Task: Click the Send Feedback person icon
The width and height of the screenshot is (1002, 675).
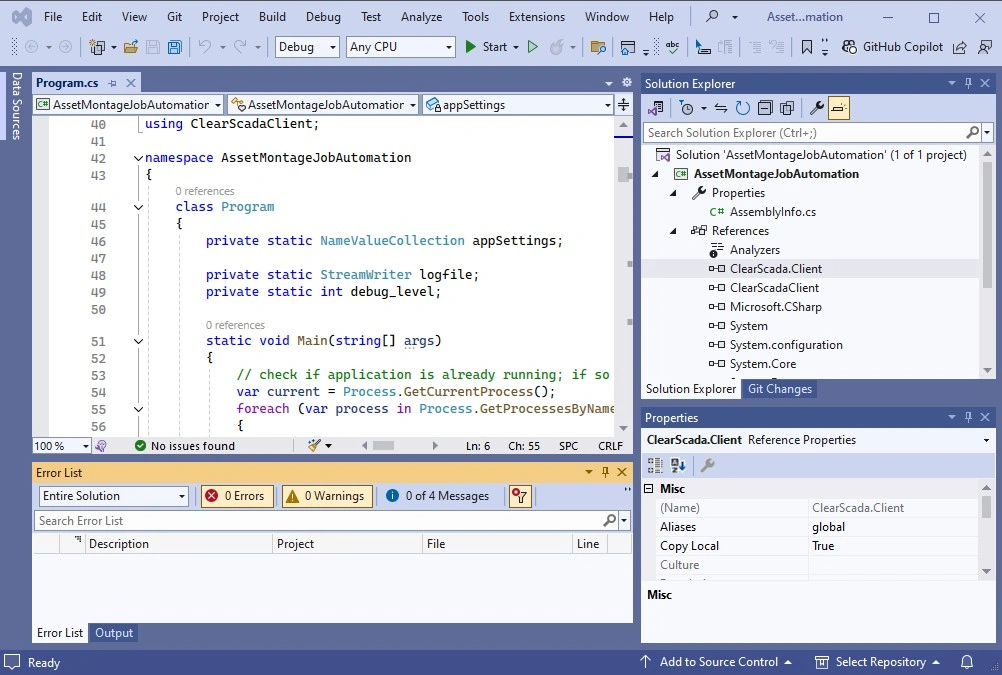Action: tap(985, 47)
